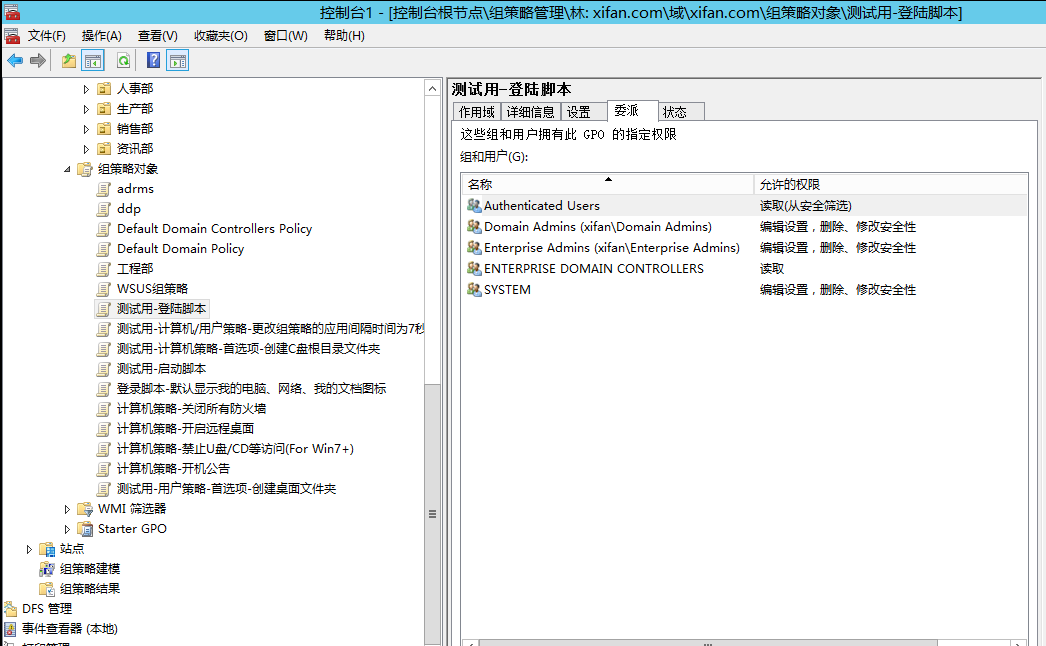Click the ddp GPO scroll icon
The height and width of the screenshot is (646, 1046).
tap(103, 209)
